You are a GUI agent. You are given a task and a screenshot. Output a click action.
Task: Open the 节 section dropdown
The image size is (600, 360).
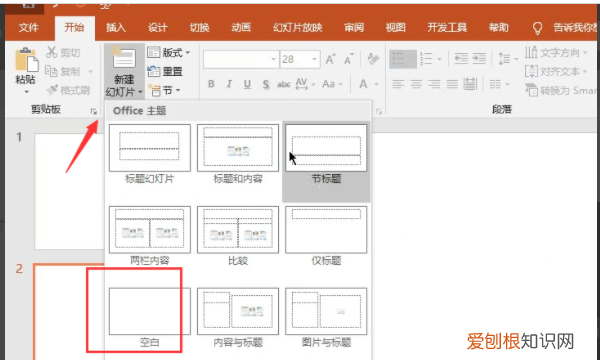165,91
